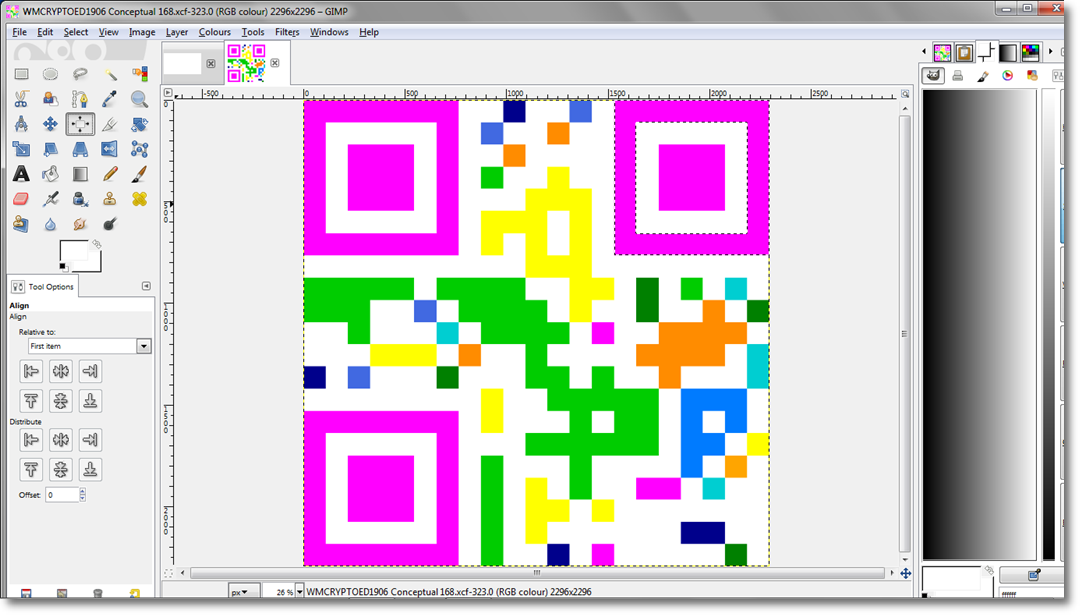Image resolution: width=1080 pixels, height=615 pixels.
Task: Select the Paths tool
Action: click(x=80, y=99)
